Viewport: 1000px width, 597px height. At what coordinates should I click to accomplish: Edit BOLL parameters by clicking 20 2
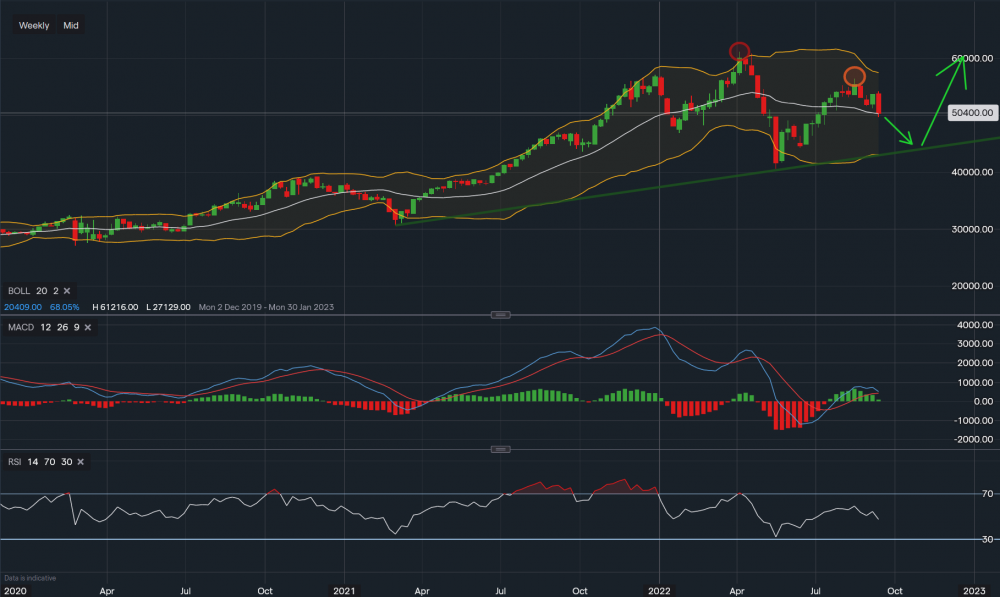click(x=47, y=290)
